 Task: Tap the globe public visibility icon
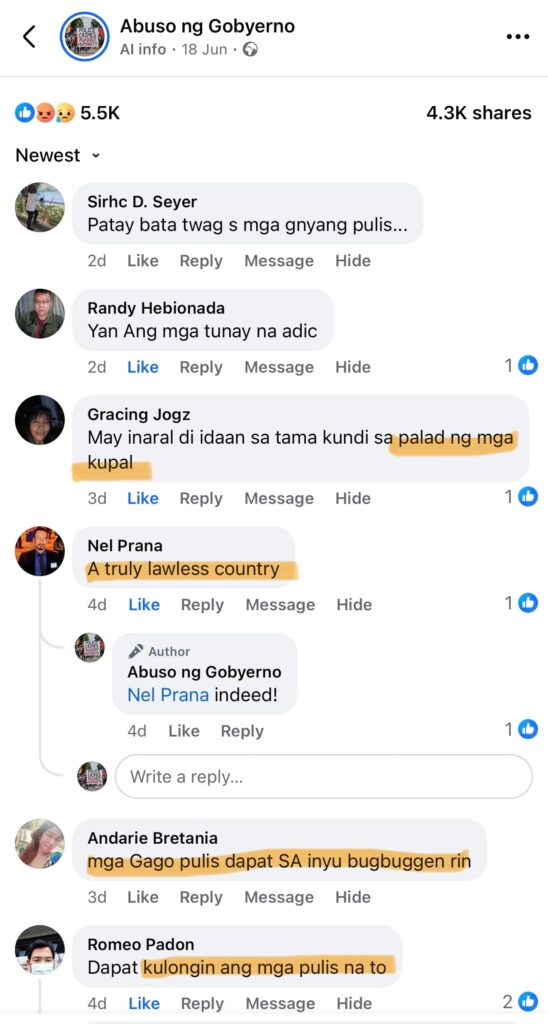pos(250,50)
